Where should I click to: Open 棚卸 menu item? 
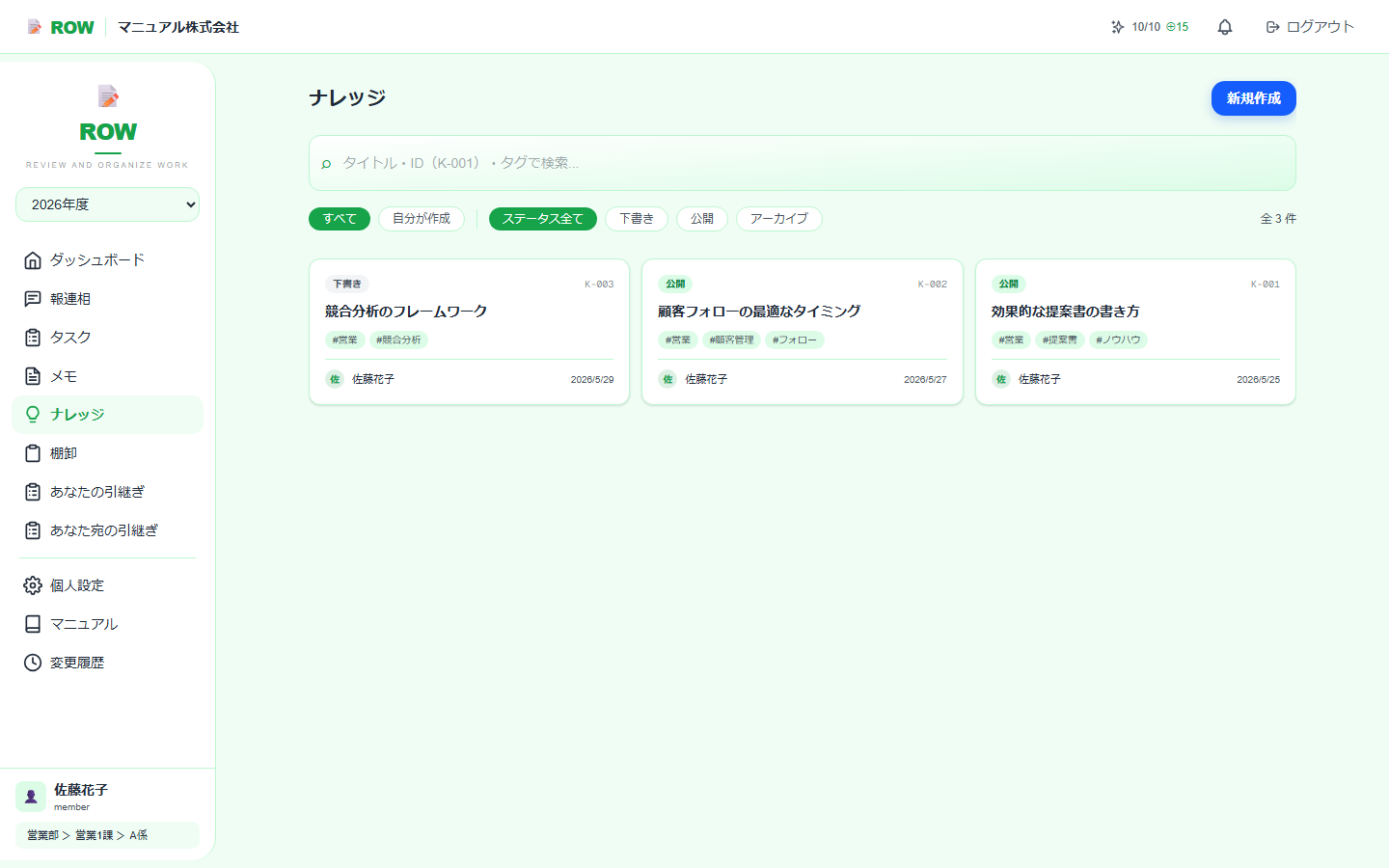(x=108, y=453)
